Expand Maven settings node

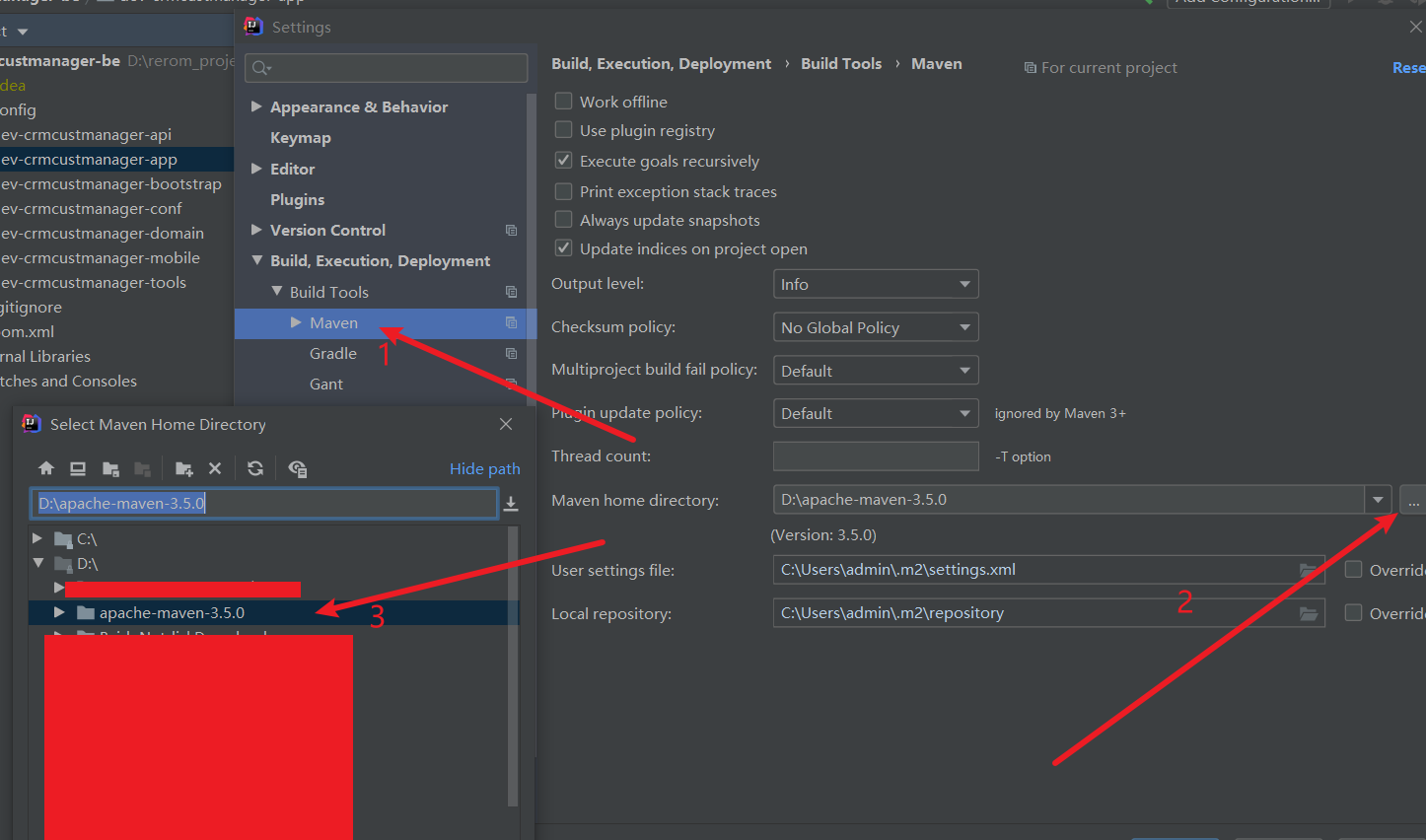tap(296, 322)
